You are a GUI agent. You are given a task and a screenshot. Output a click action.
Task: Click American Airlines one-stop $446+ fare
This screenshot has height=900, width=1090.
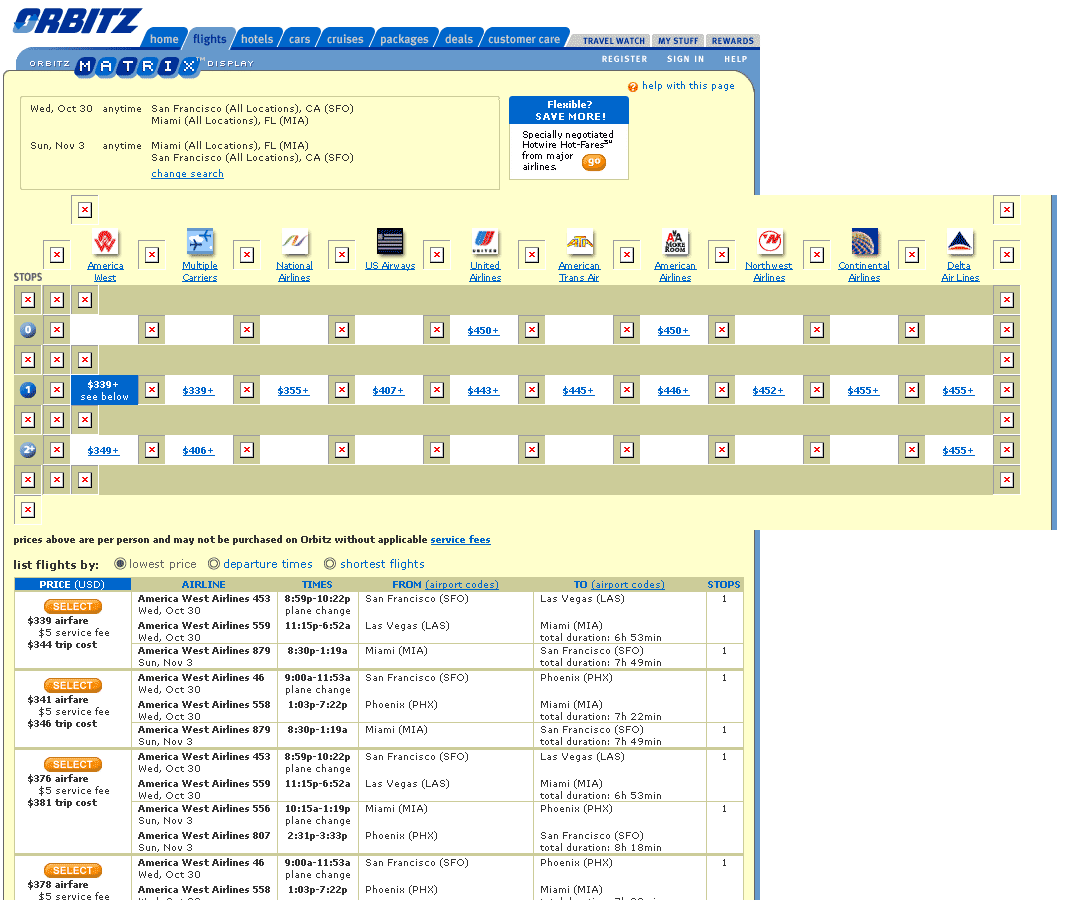point(673,391)
